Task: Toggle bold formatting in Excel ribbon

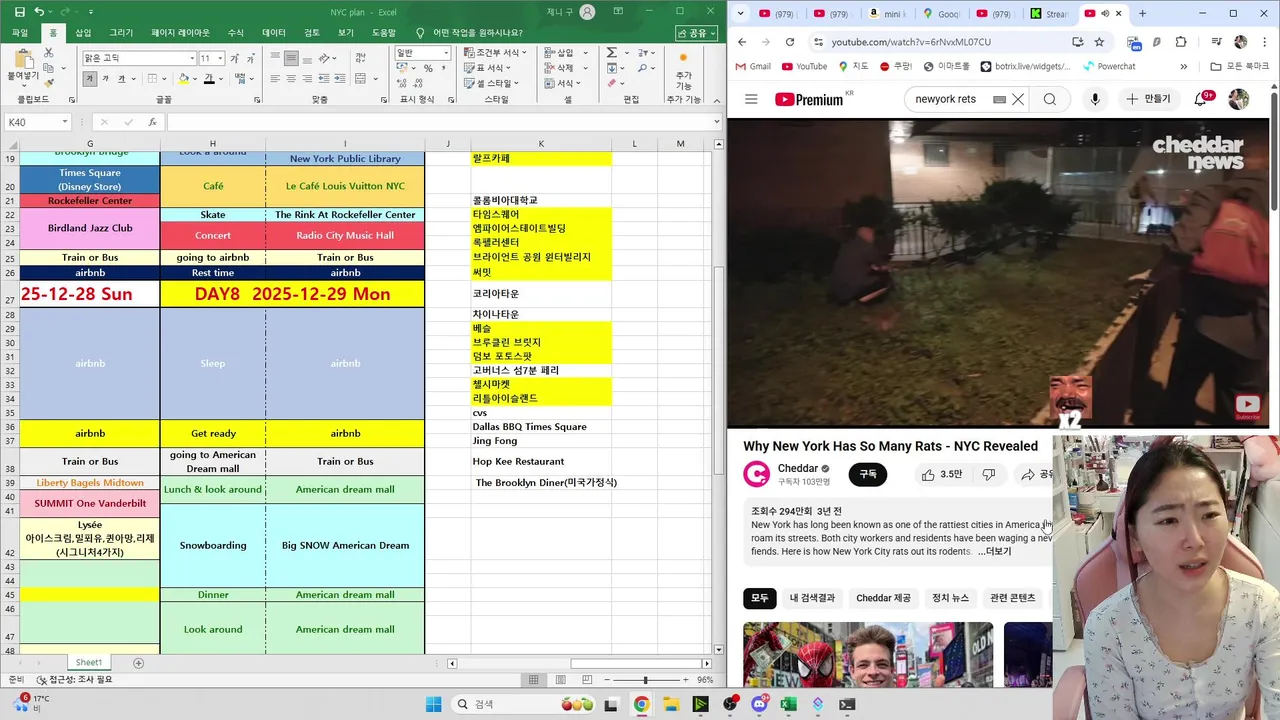Action: (89, 79)
